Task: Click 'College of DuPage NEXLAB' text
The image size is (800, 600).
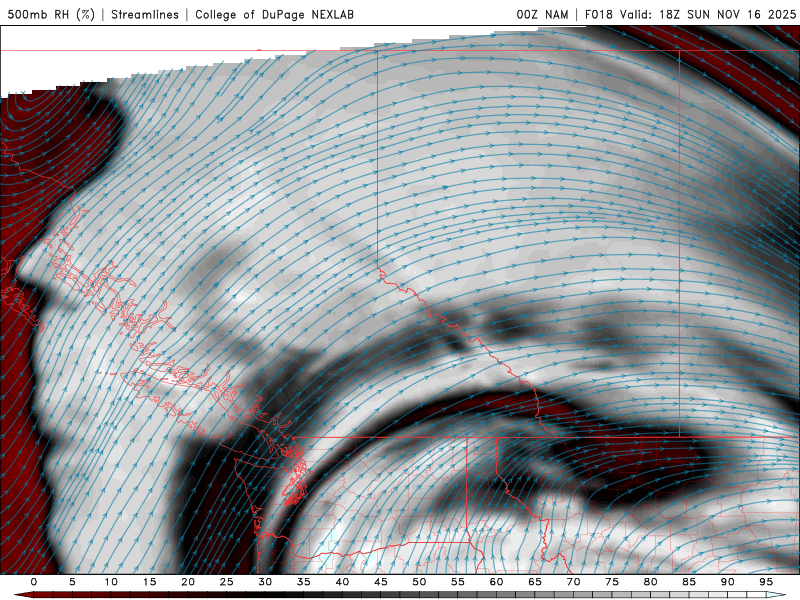Action: pos(274,14)
